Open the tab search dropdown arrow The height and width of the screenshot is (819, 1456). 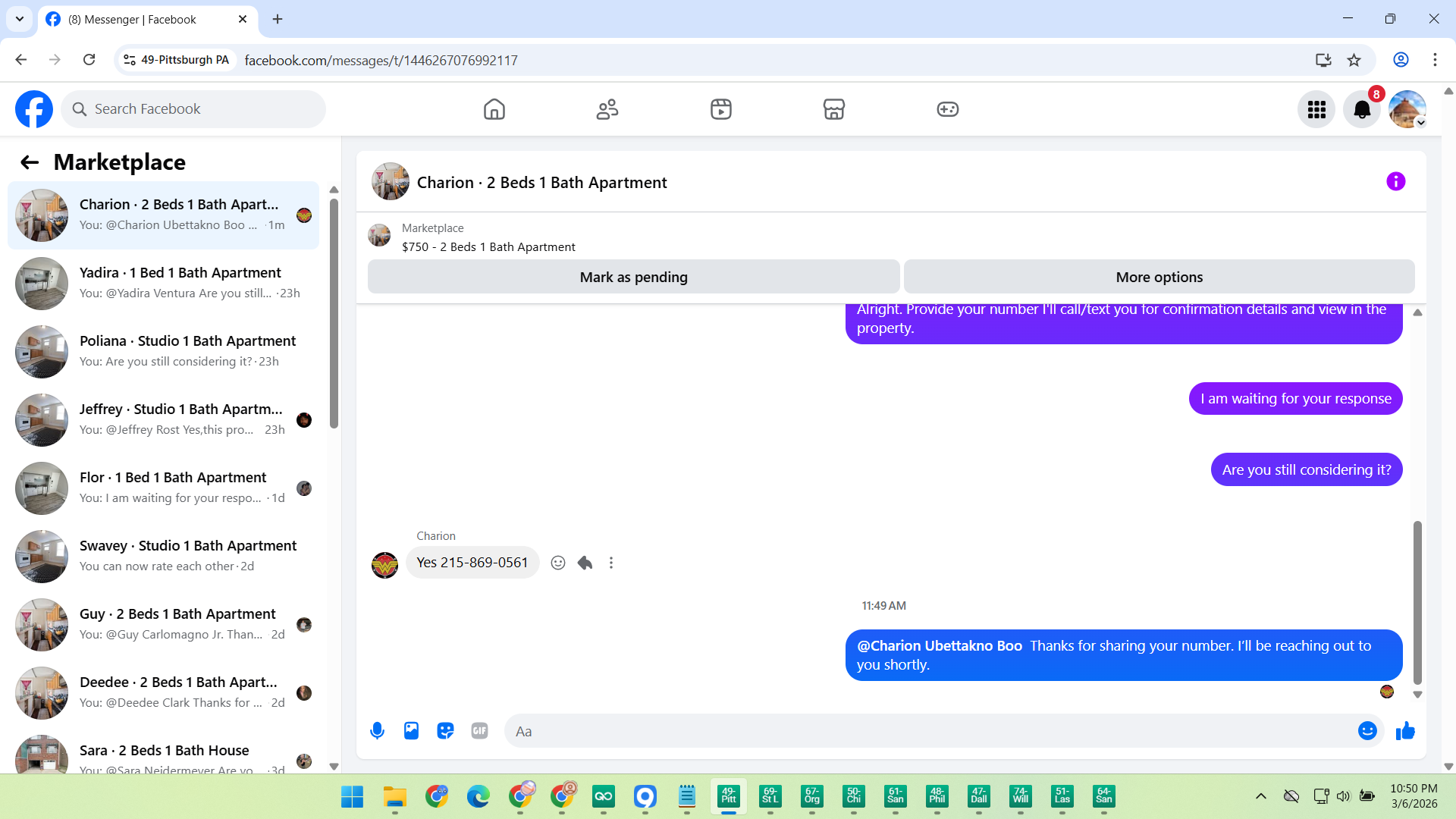(x=20, y=19)
